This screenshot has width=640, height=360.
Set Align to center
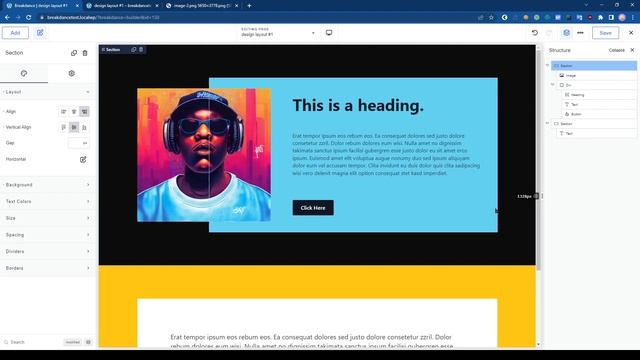(74, 111)
